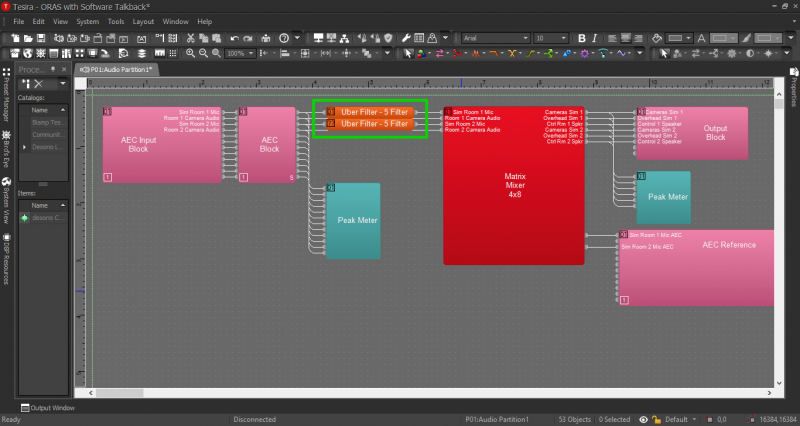Click the New file toolbar icon
Image resolution: width=800 pixels, height=426 pixels.
coord(15,38)
